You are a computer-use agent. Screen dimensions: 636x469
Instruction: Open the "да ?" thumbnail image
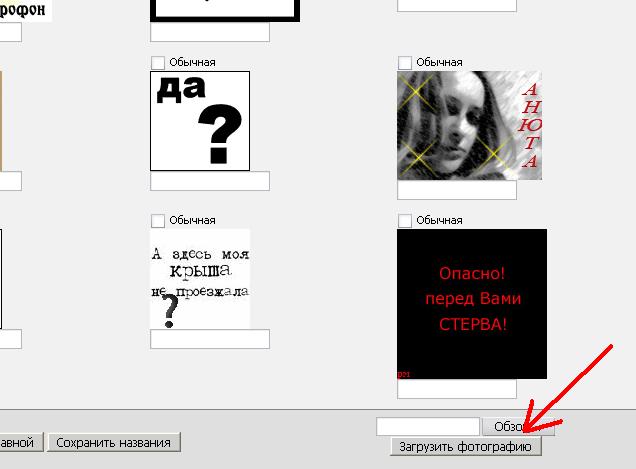coord(200,121)
